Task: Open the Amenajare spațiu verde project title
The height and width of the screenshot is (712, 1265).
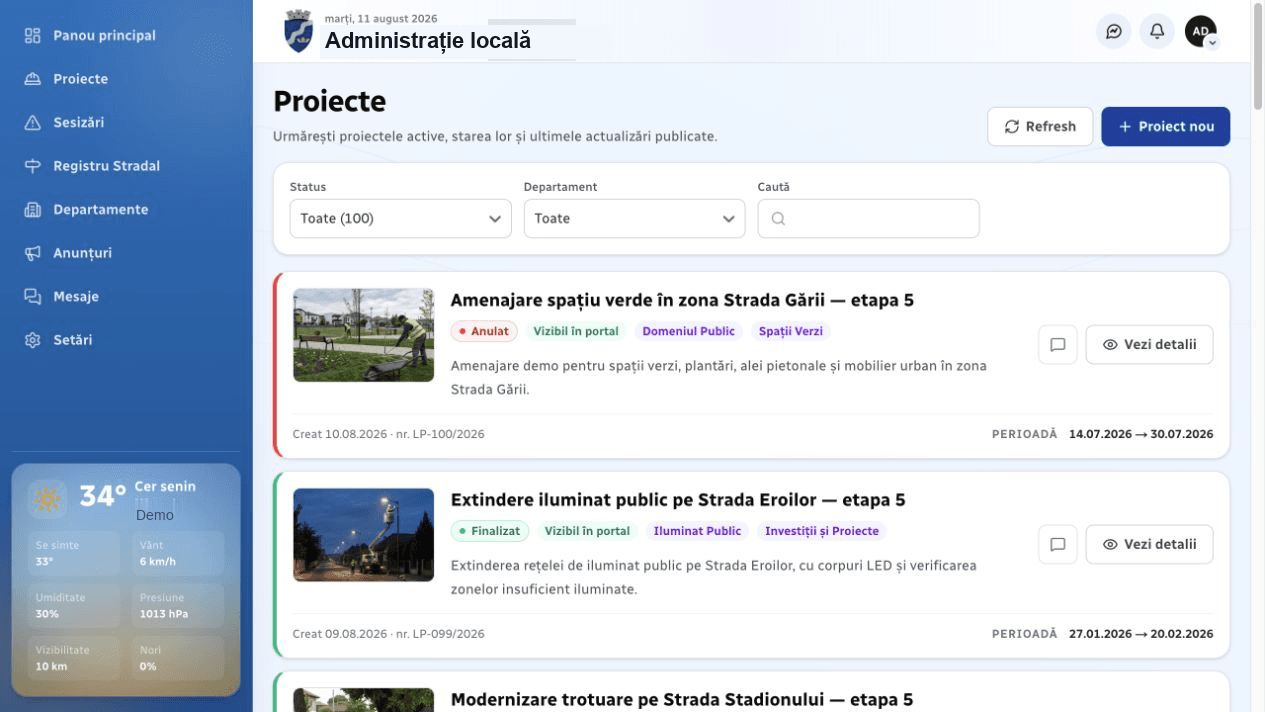Action: coord(682,300)
